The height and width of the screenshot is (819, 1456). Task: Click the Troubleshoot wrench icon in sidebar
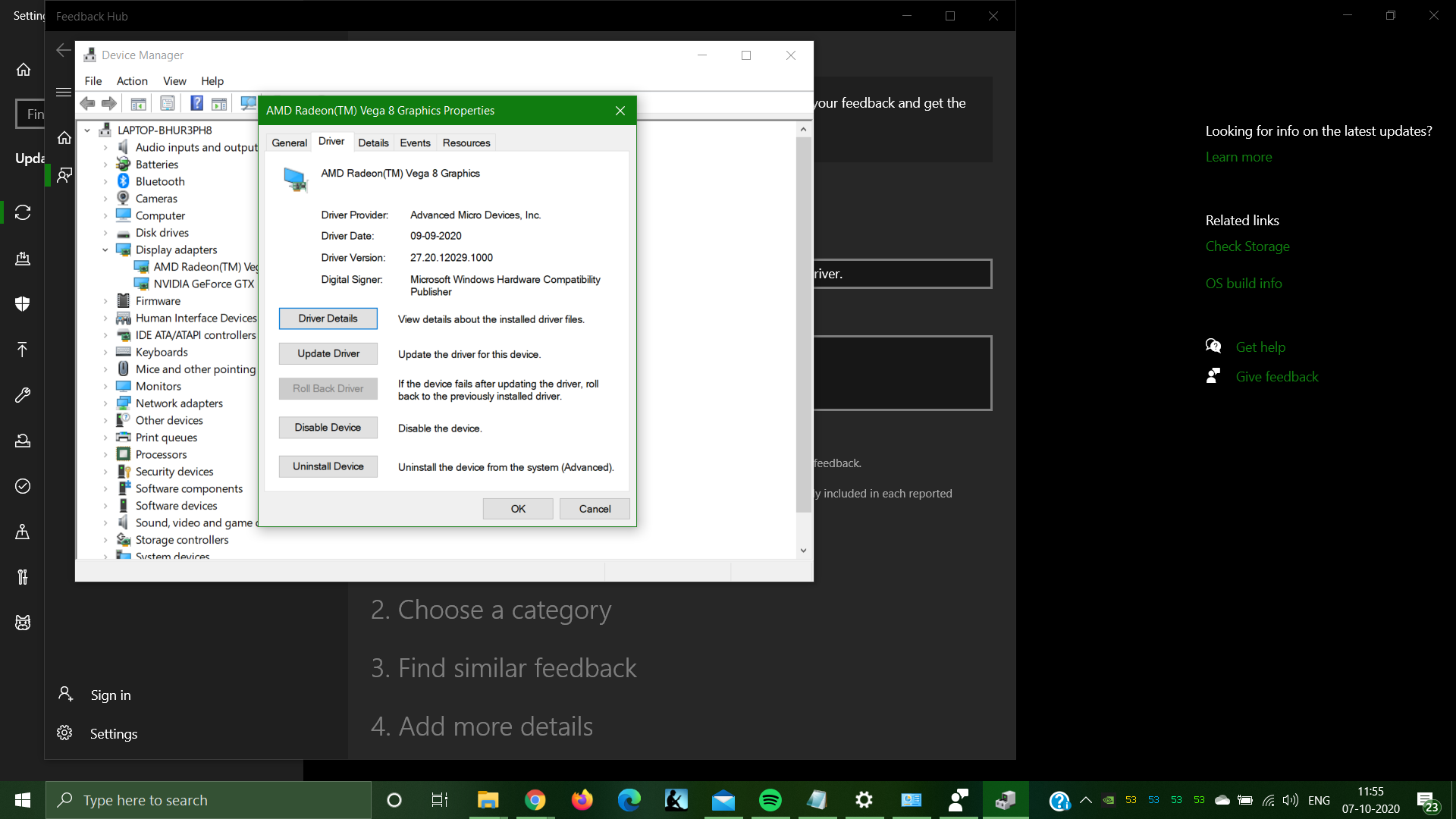tap(23, 395)
